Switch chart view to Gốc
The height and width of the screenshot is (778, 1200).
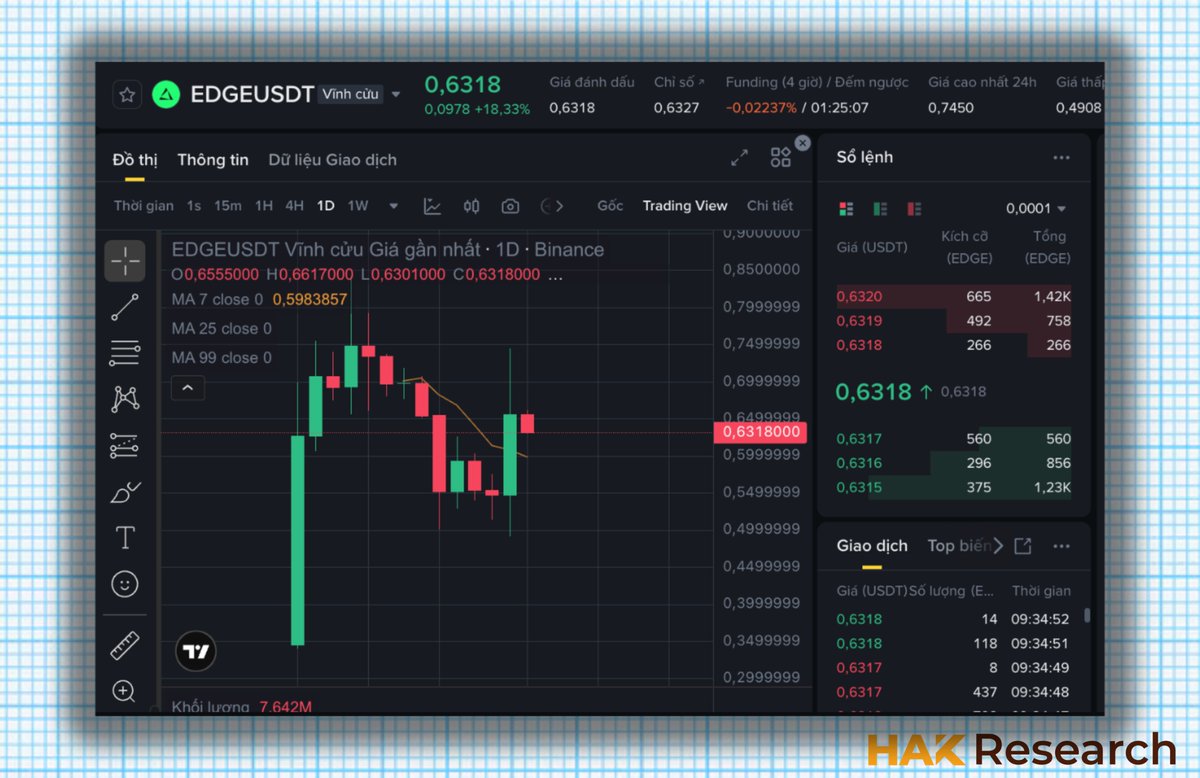(x=610, y=205)
